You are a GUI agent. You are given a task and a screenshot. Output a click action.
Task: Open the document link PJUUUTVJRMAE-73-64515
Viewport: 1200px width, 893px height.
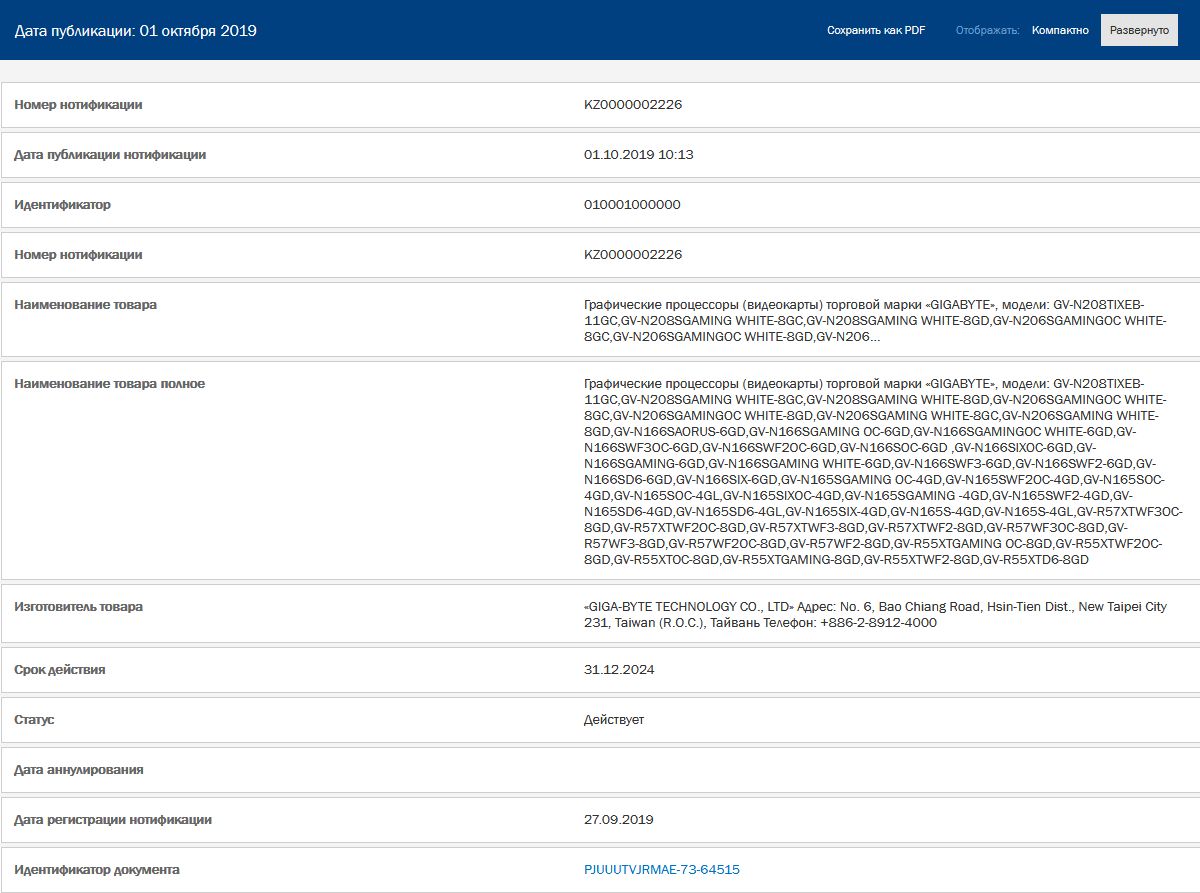pos(660,869)
